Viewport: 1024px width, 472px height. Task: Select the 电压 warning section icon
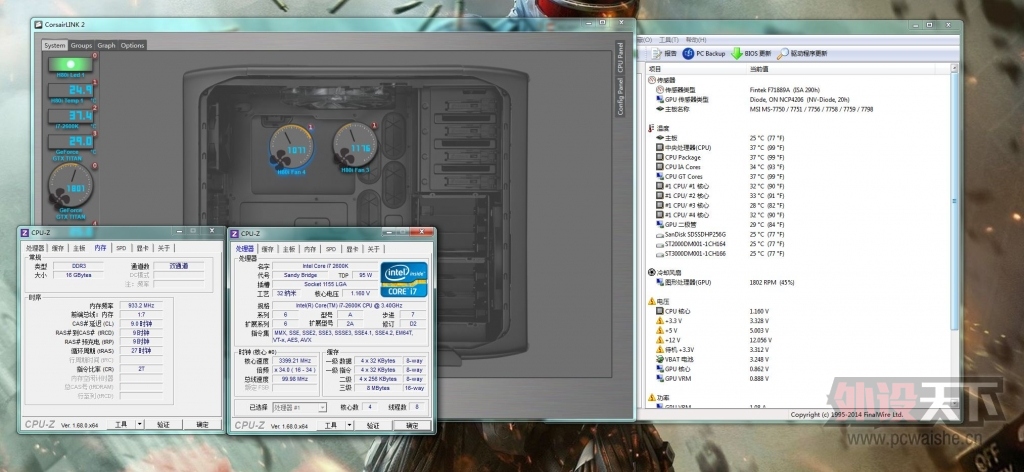coord(652,301)
